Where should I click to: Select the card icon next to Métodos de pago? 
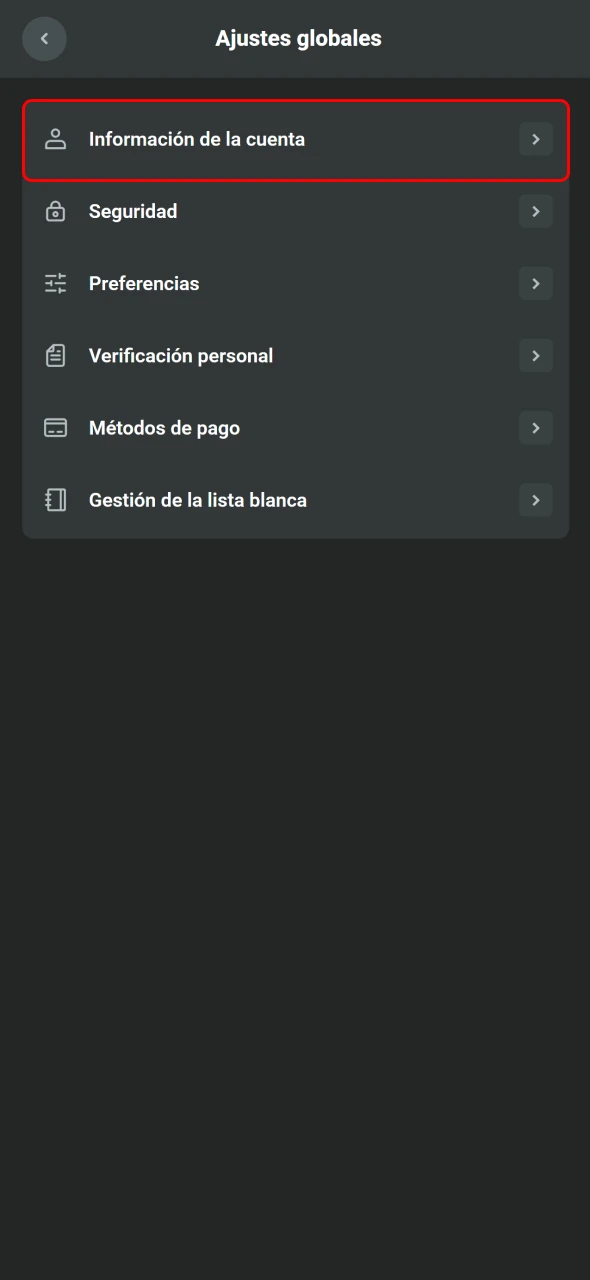pyautogui.click(x=55, y=427)
